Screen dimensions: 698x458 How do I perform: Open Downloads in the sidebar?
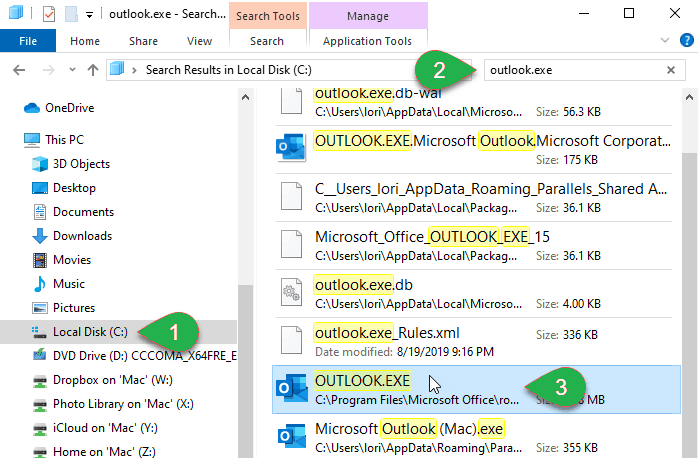pyautogui.click(x=82, y=236)
